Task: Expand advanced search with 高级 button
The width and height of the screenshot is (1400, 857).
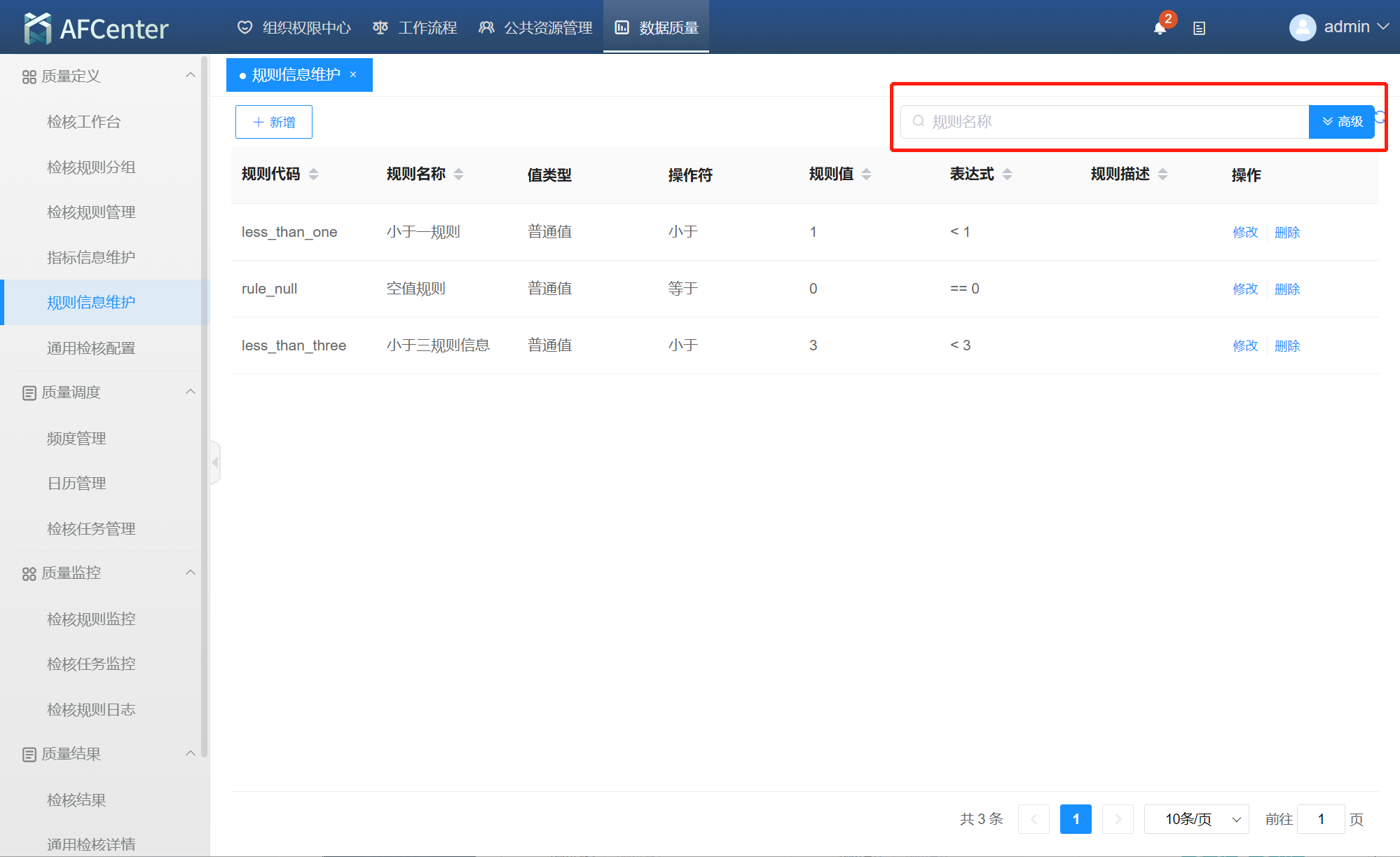Action: coord(1341,122)
